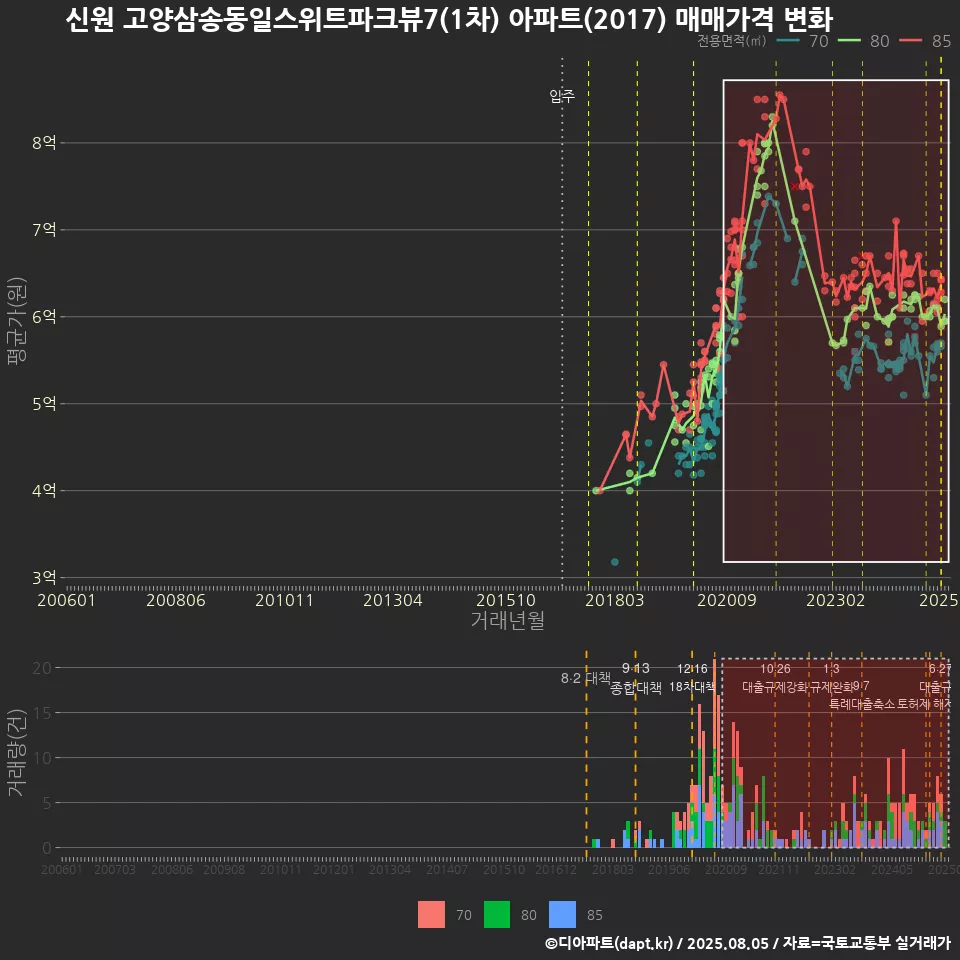Click the 201407 label on the volume chart axis
This screenshot has height=960, width=960.
(446, 869)
